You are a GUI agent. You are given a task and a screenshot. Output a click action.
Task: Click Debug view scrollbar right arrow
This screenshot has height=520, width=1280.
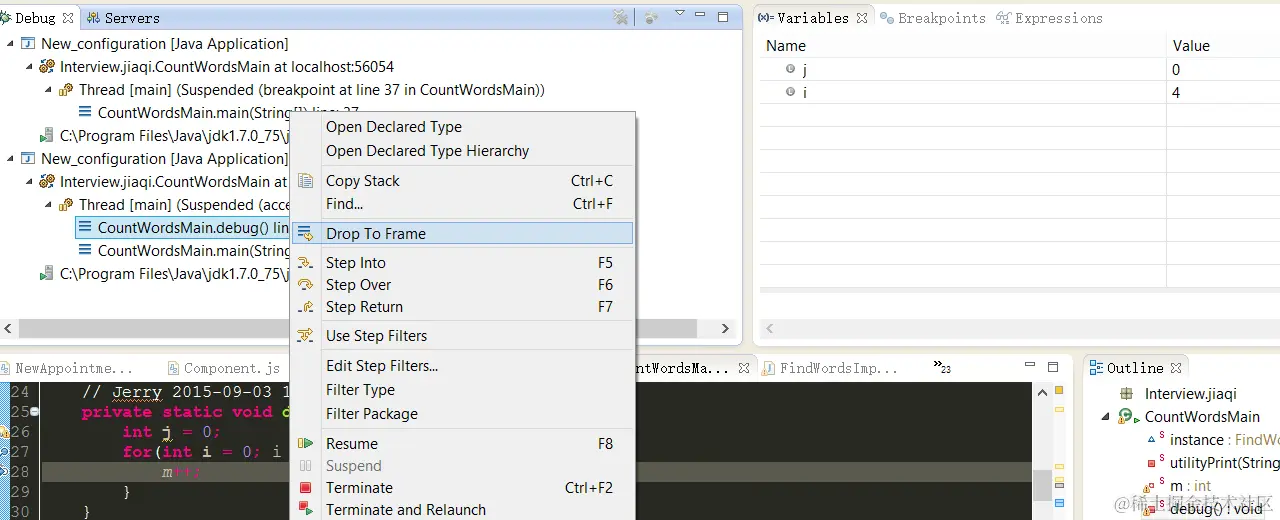(726, 328)
